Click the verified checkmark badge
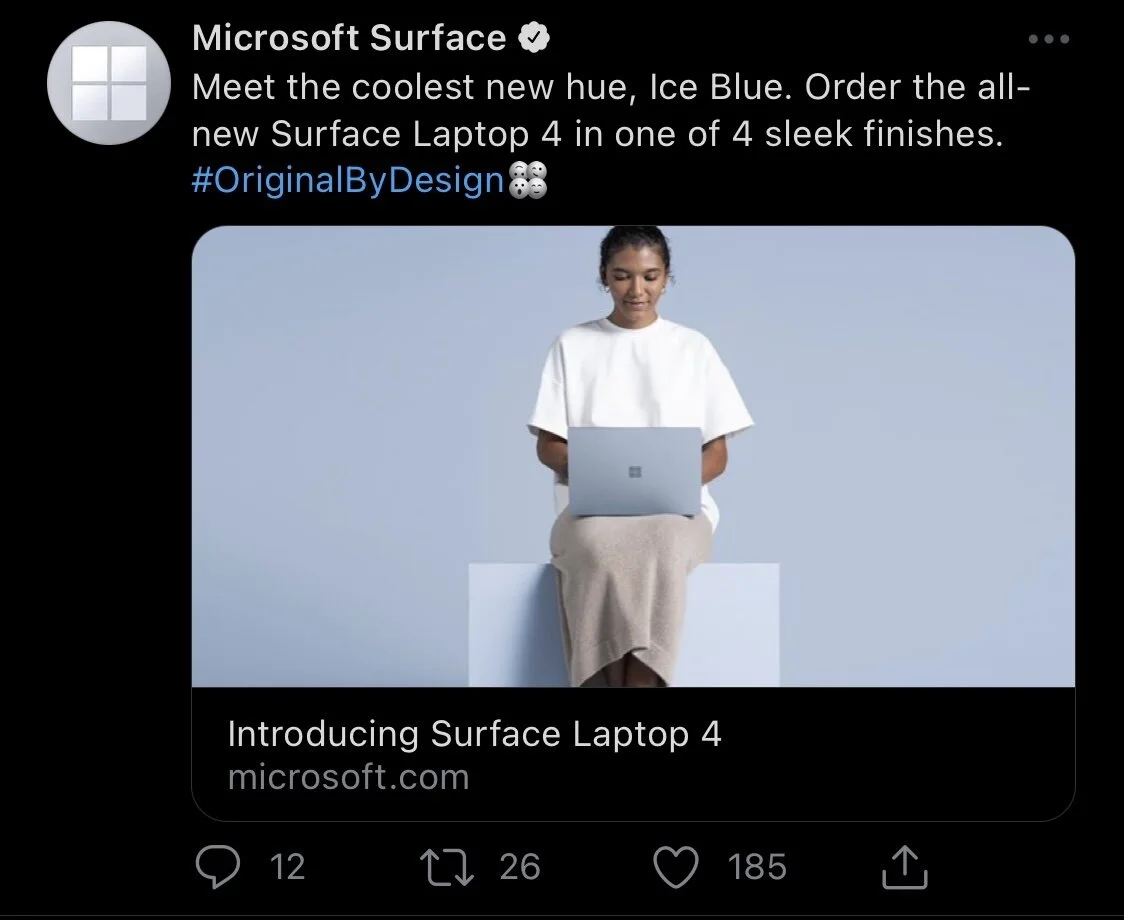Screen dimensions: 1124x920 pyautogui.click(x=534, y=38)
